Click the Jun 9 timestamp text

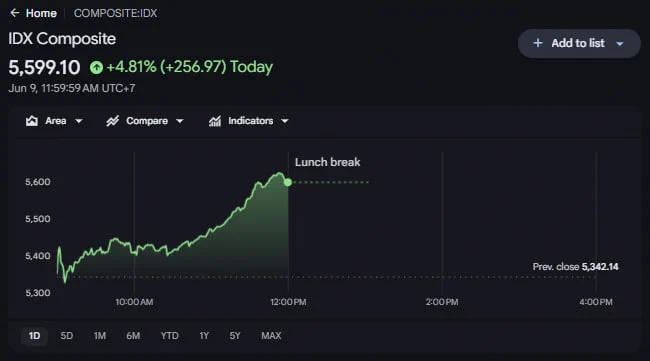click(72, 88)
